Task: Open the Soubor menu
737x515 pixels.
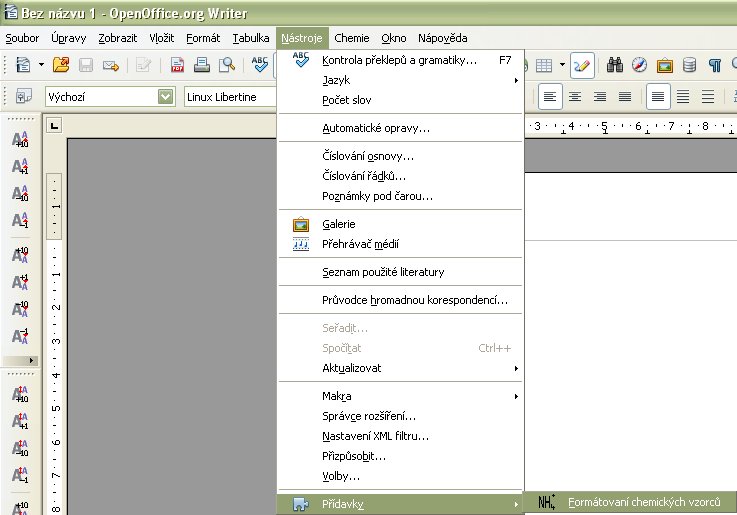Action: tap(22, 38)
